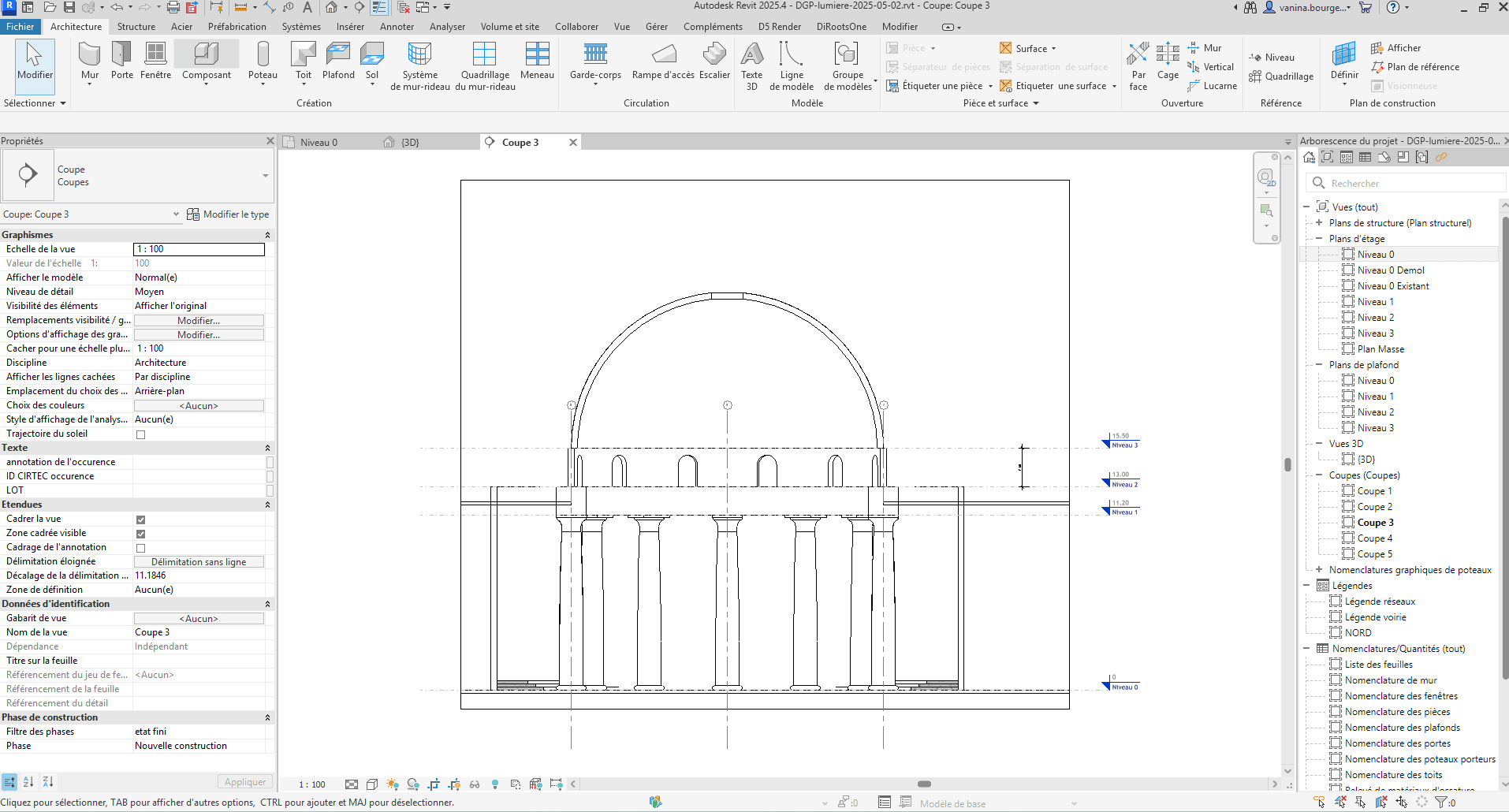Collapse the Etendues properties section

point(267,505)
